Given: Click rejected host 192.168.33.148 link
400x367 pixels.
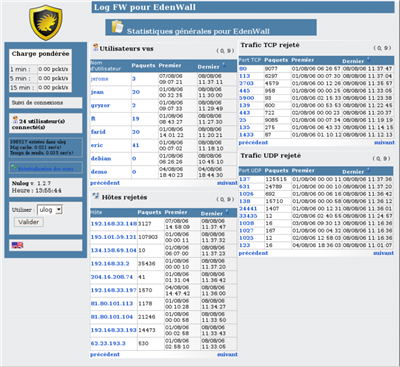Looking at the screenshot, I should pos(114,224).
